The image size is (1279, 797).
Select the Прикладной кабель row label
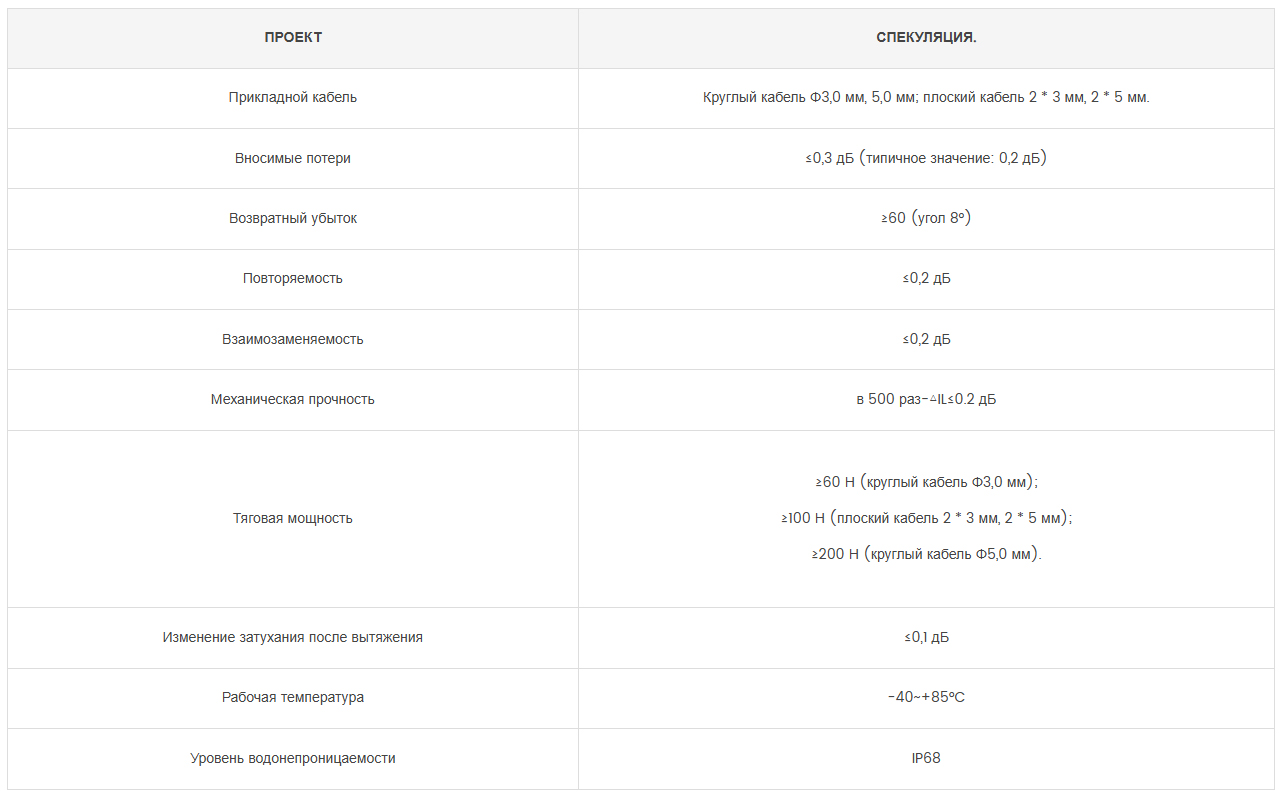point(293,98)
